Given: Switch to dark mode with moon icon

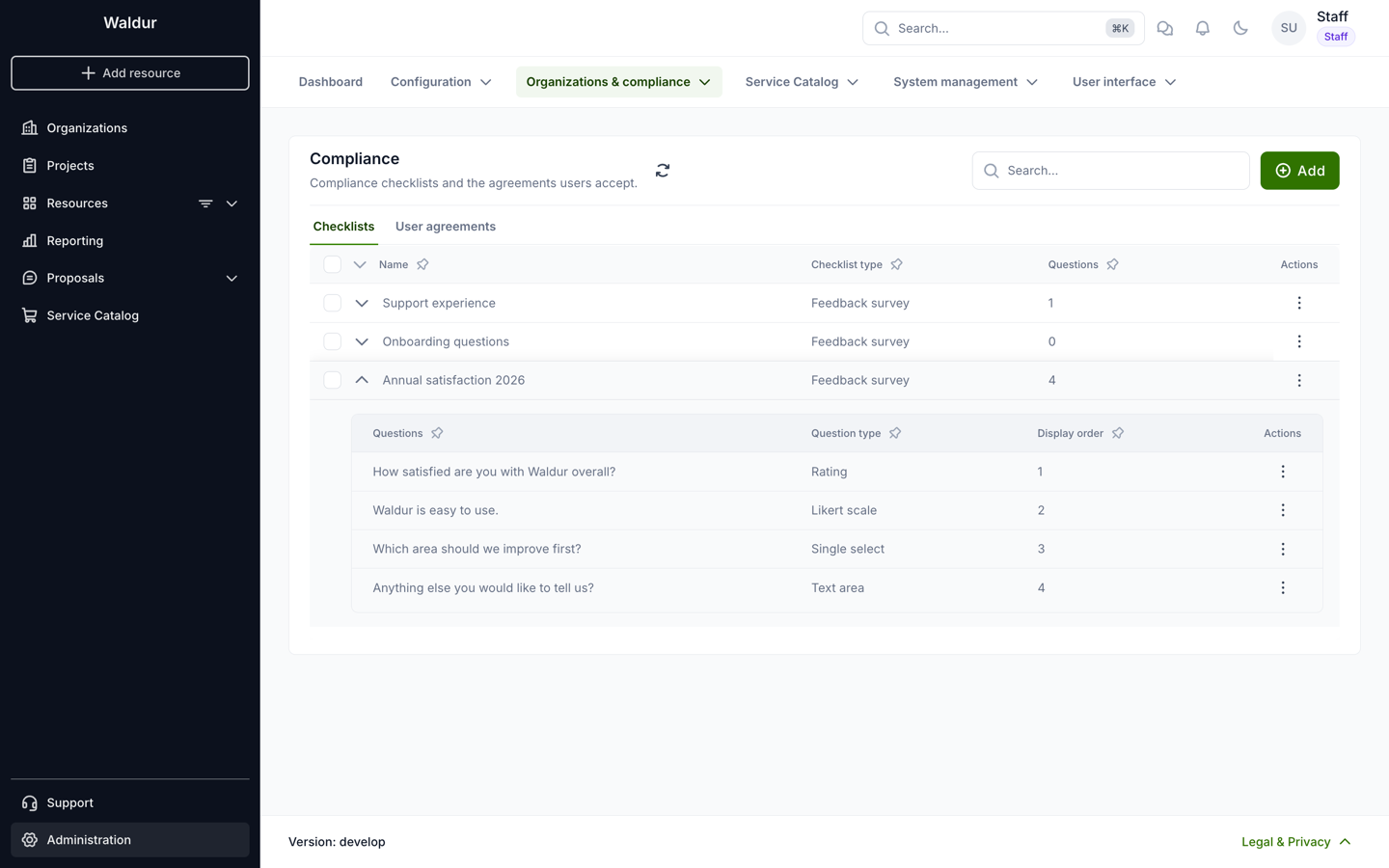Looking at the screenshot, I should coord(1240,29).
